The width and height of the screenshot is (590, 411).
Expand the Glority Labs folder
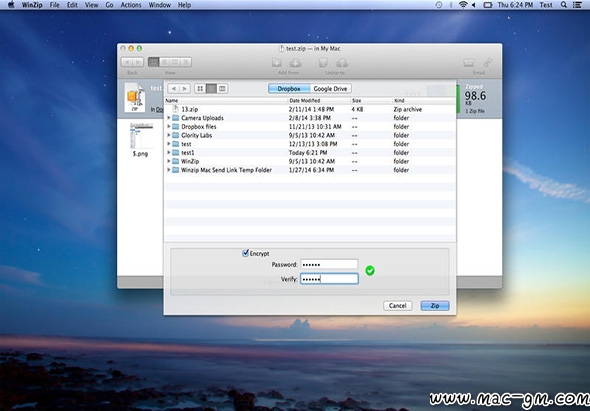point(169,135)
